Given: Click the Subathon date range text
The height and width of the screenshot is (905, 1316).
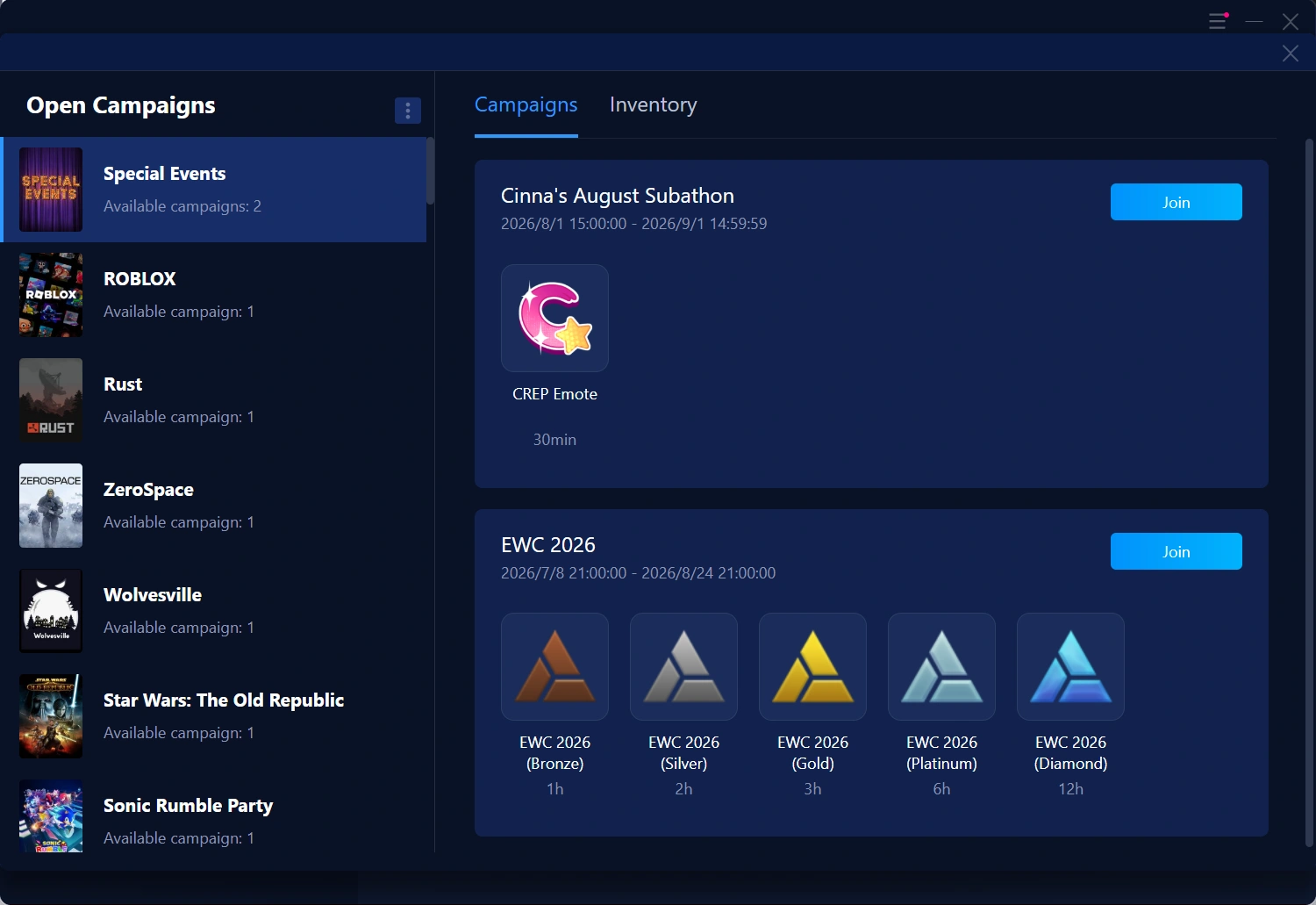Looking at the screenshot, I should [x=633, y=224].
